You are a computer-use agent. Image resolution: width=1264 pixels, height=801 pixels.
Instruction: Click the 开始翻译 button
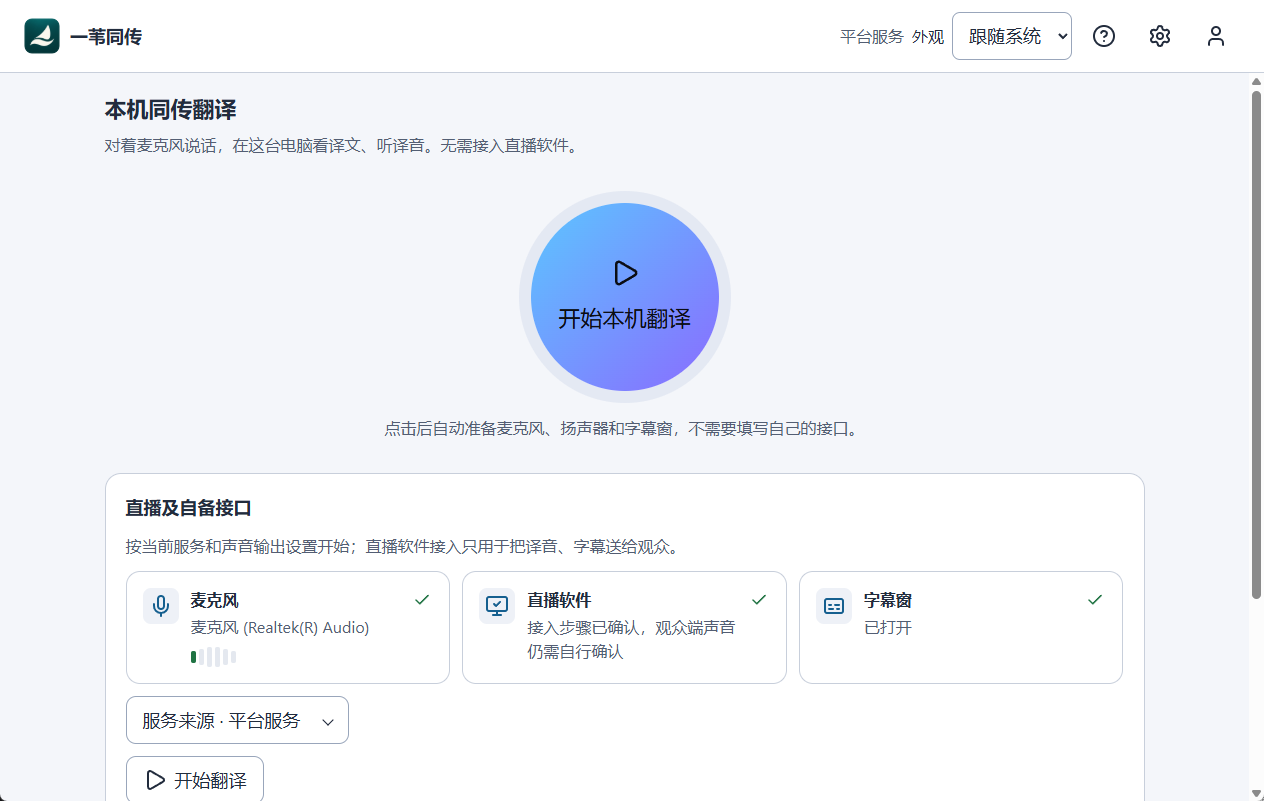pos(195,780)
